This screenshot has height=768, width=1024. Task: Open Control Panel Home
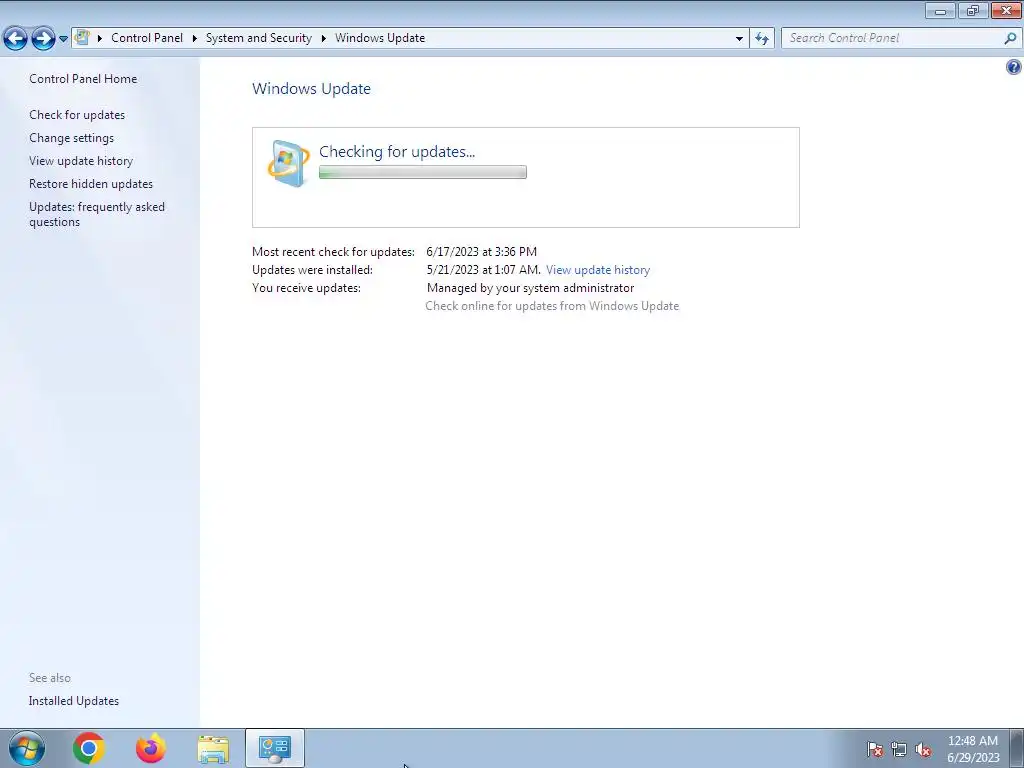83,78
